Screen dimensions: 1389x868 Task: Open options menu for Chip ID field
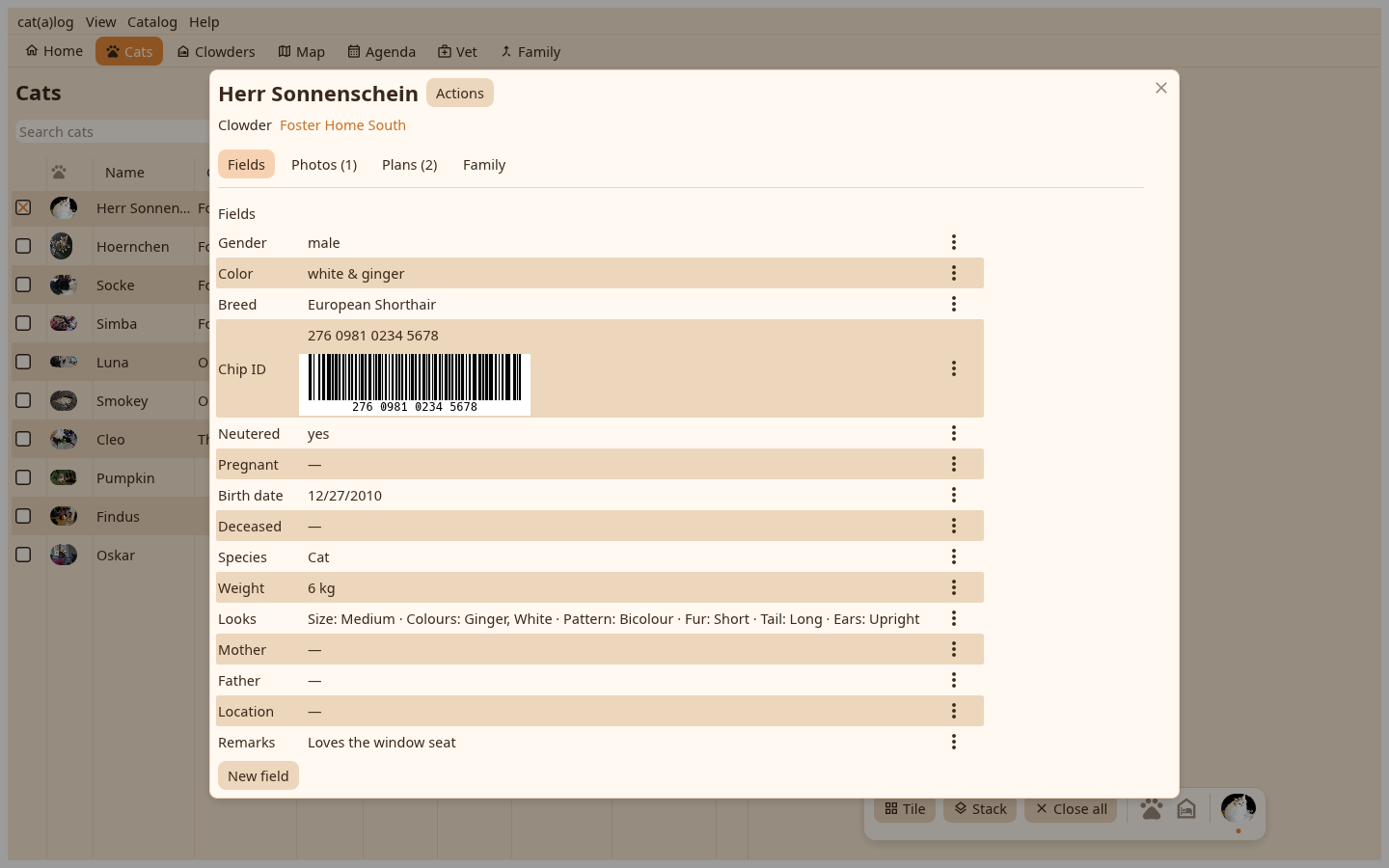[x=953, y=368]
